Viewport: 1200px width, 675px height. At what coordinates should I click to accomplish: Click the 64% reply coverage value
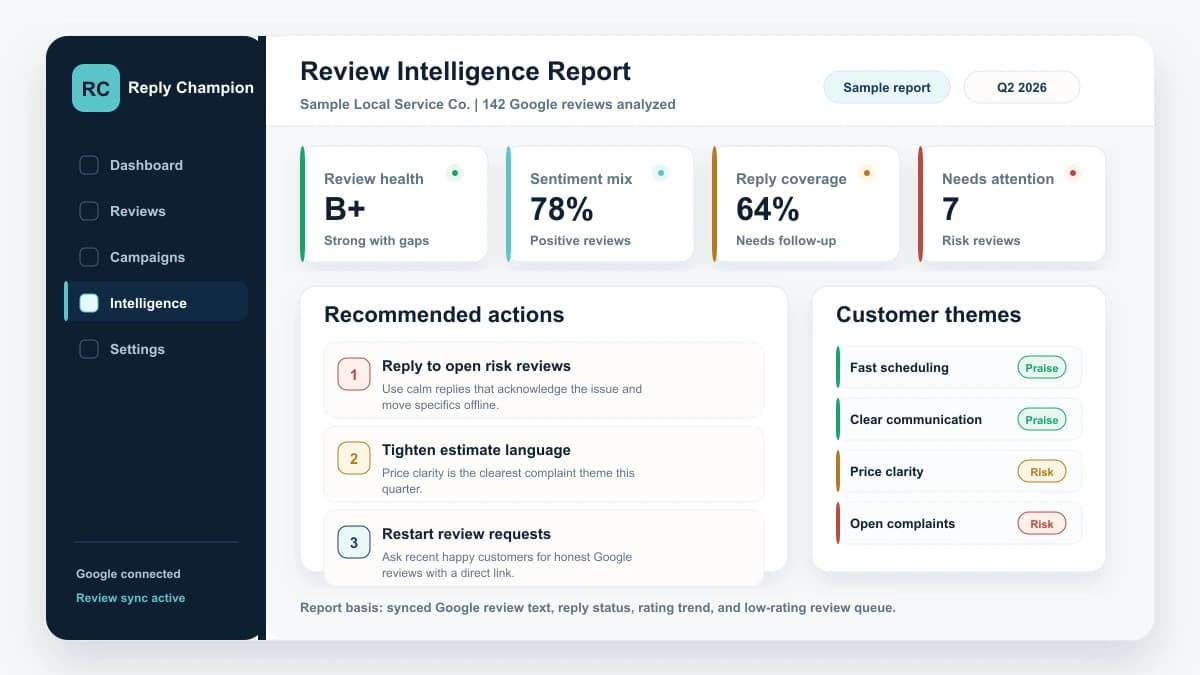point(768,209)
